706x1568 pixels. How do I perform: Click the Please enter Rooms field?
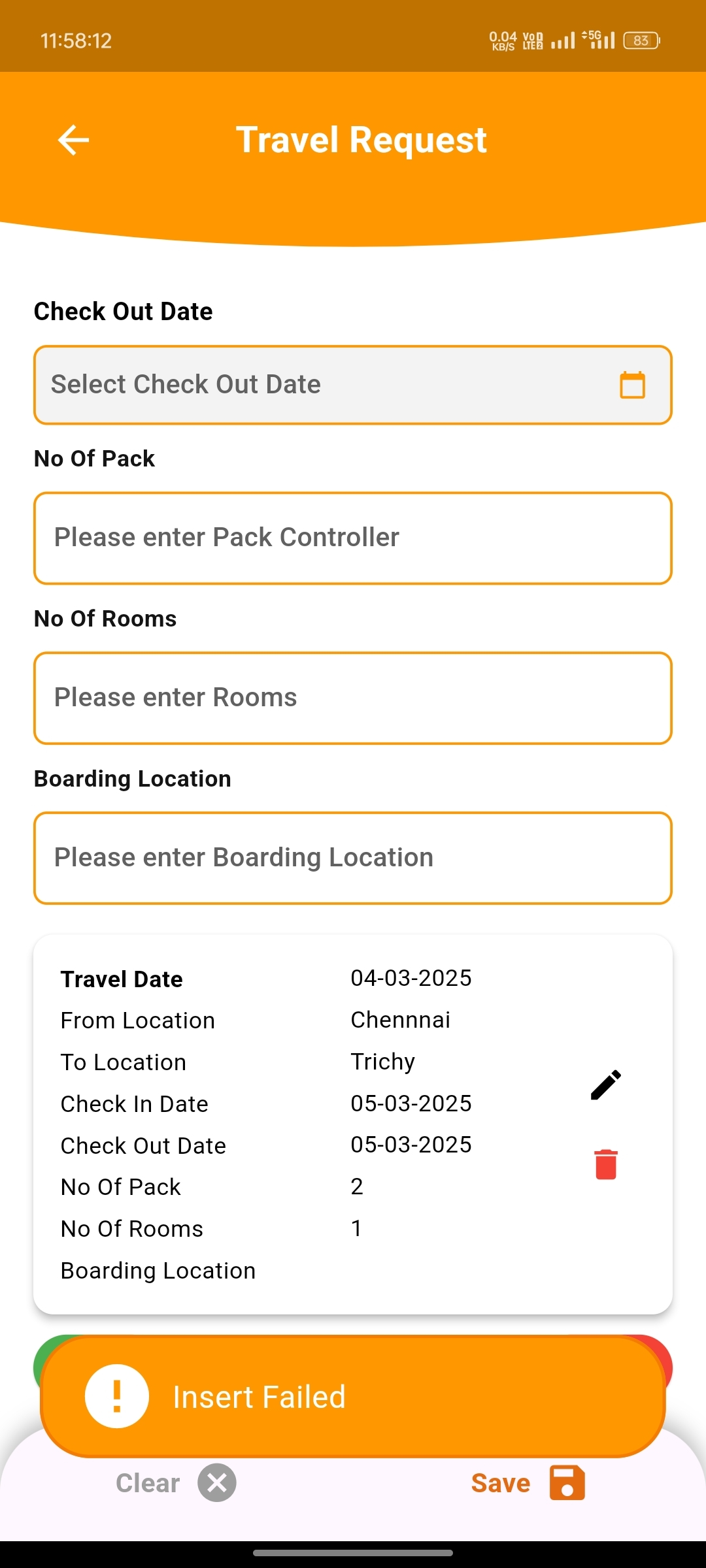tap(353, 698)
